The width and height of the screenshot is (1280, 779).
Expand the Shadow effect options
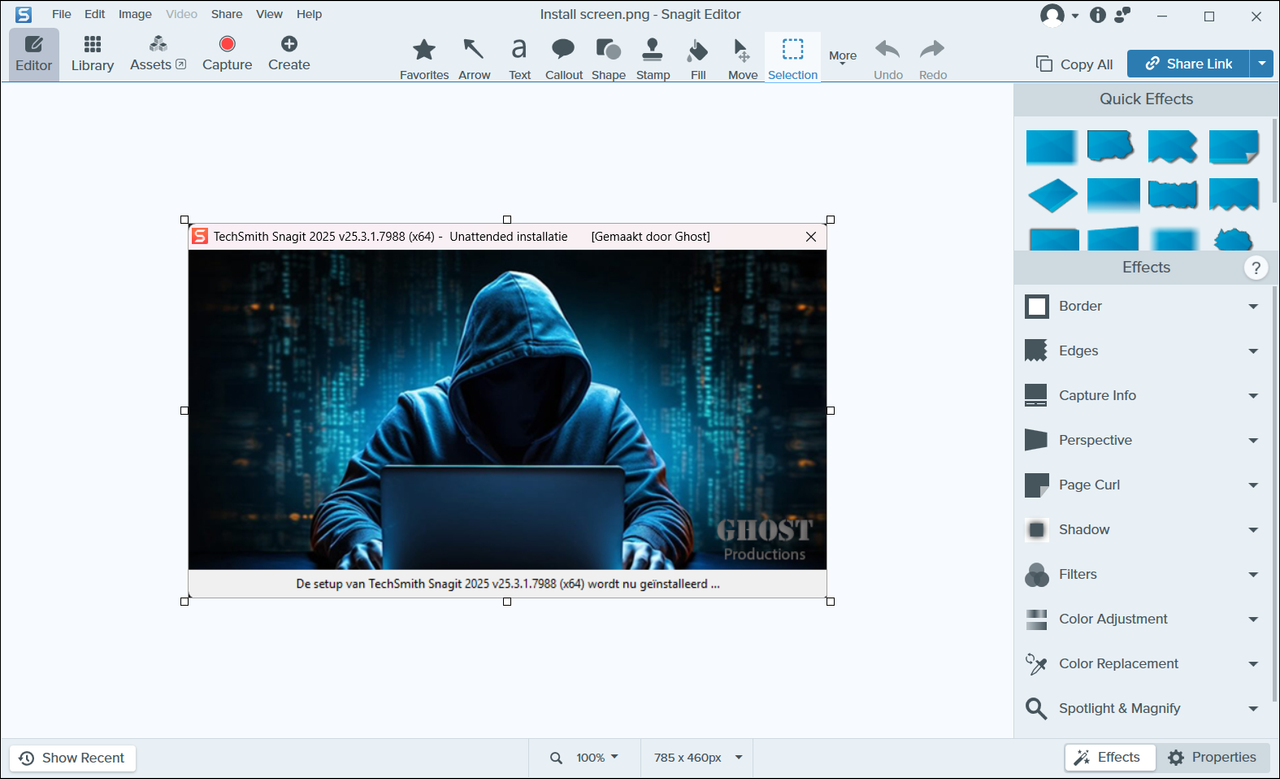1253,530
